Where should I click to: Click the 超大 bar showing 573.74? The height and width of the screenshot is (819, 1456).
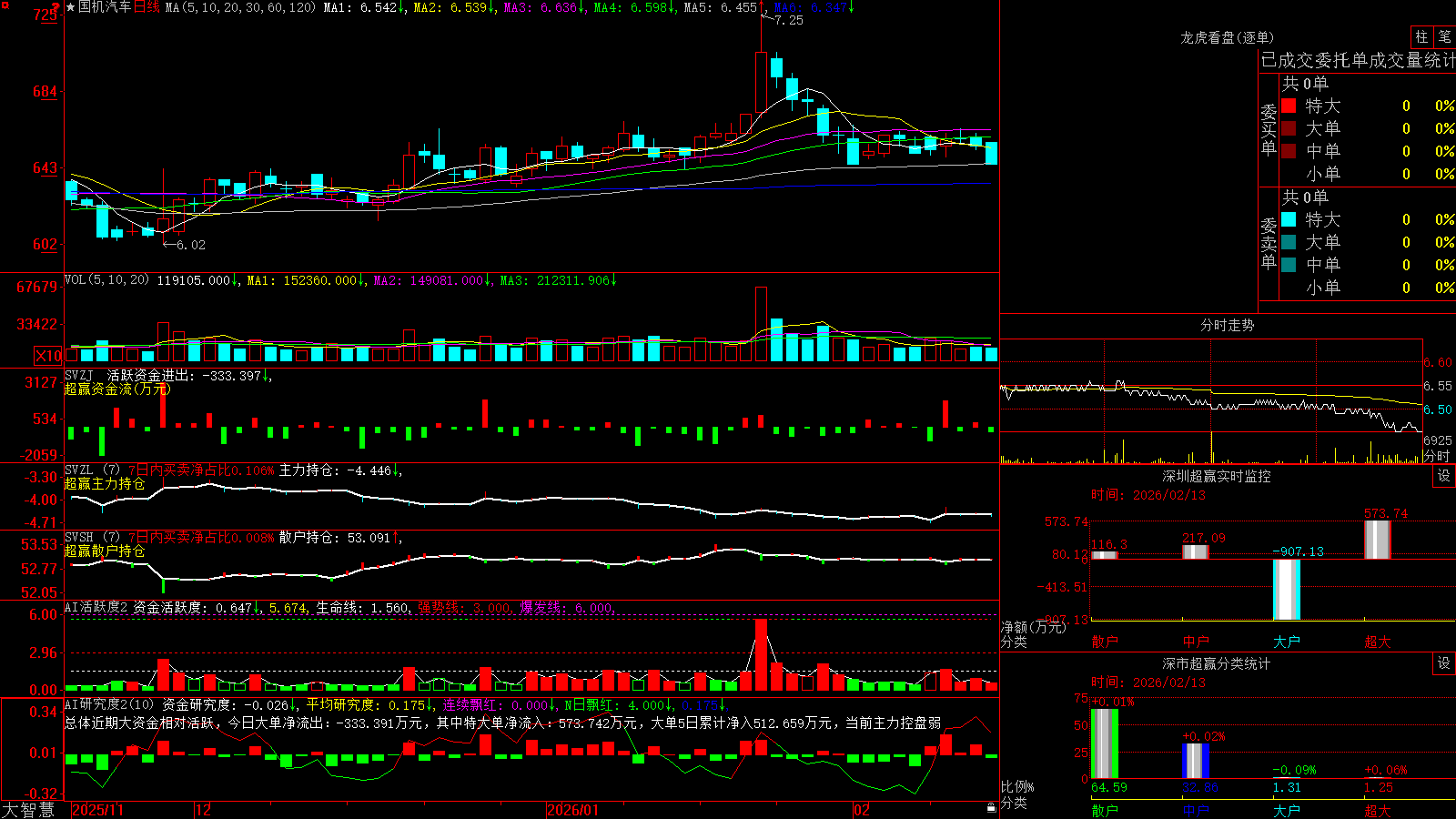[x=1378, y=540]
